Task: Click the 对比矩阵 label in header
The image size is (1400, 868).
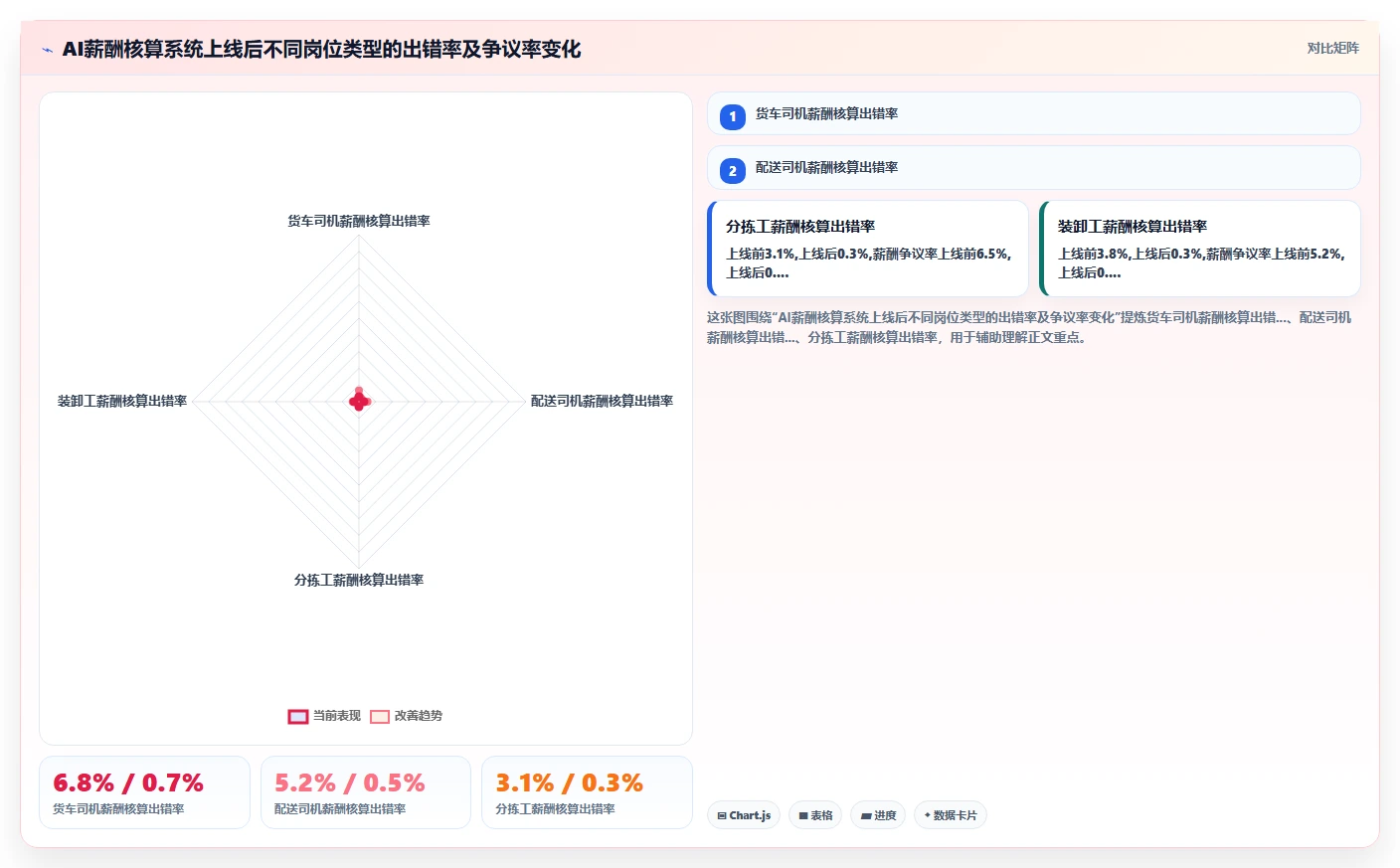Action: pyautogui.click(x=1332, y=48)
